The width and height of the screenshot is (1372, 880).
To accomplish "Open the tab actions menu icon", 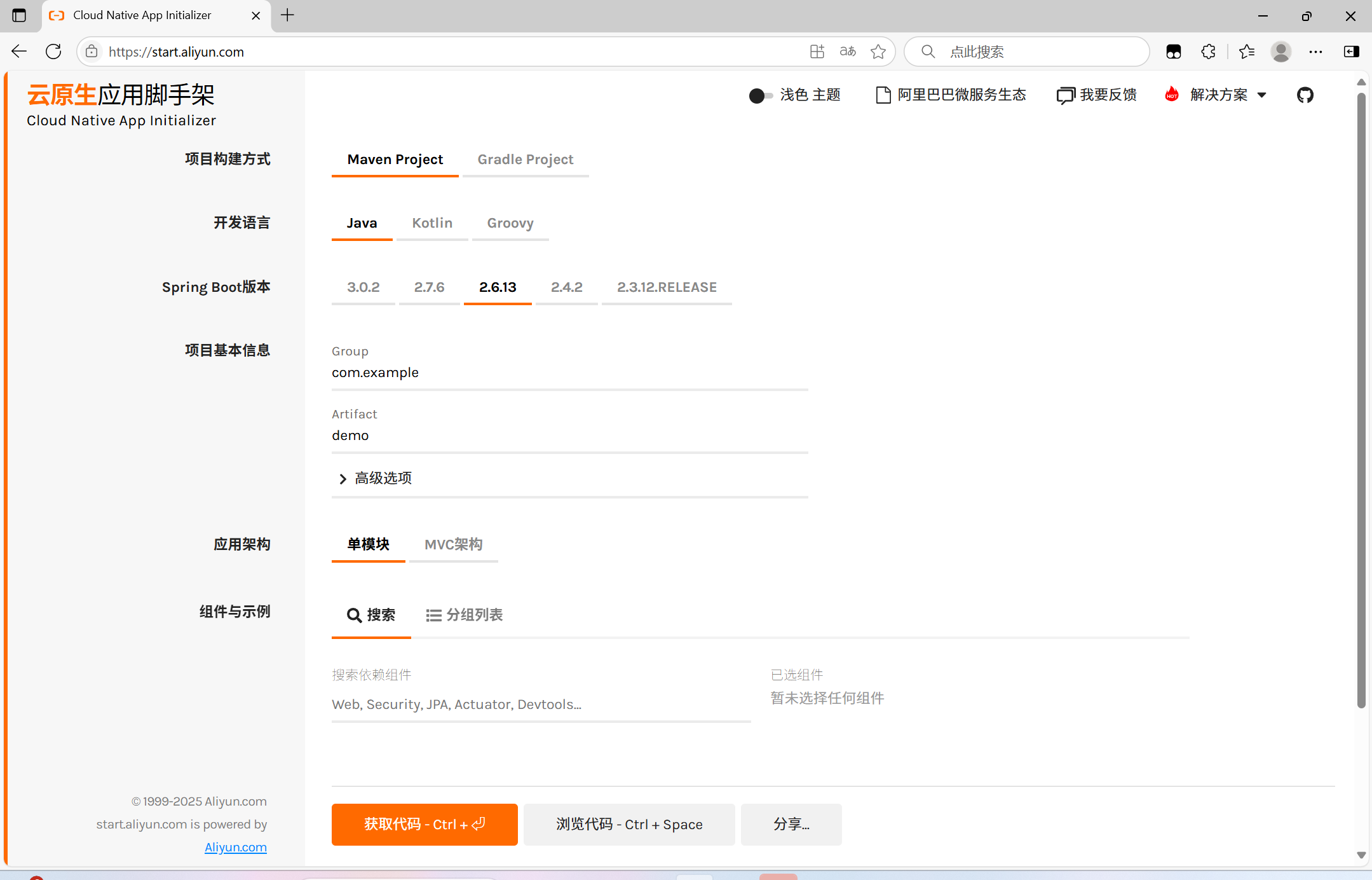I will tap(19, 15).
